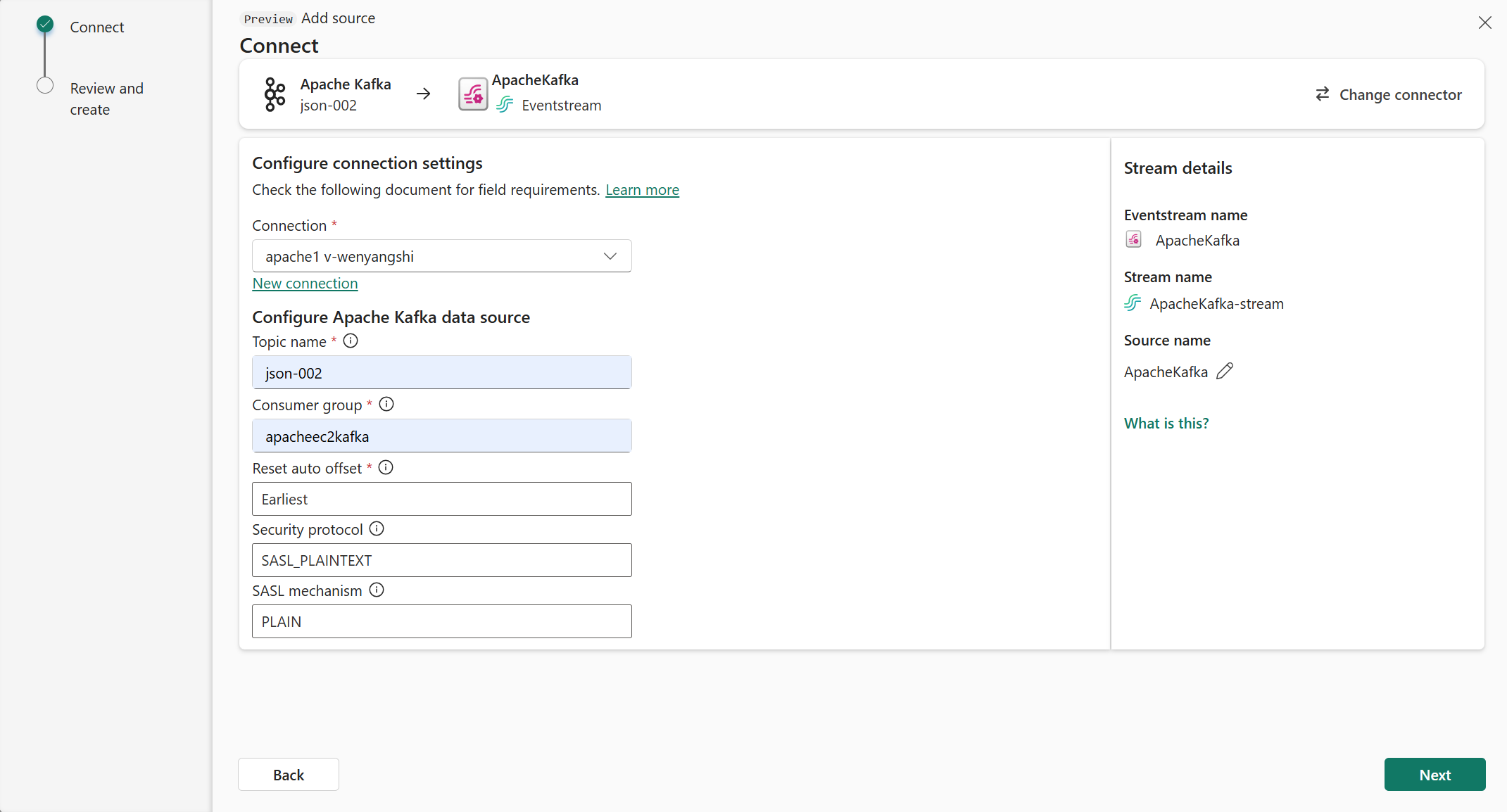Click the New connection link

pyautogui.click(x=305, y=284)
